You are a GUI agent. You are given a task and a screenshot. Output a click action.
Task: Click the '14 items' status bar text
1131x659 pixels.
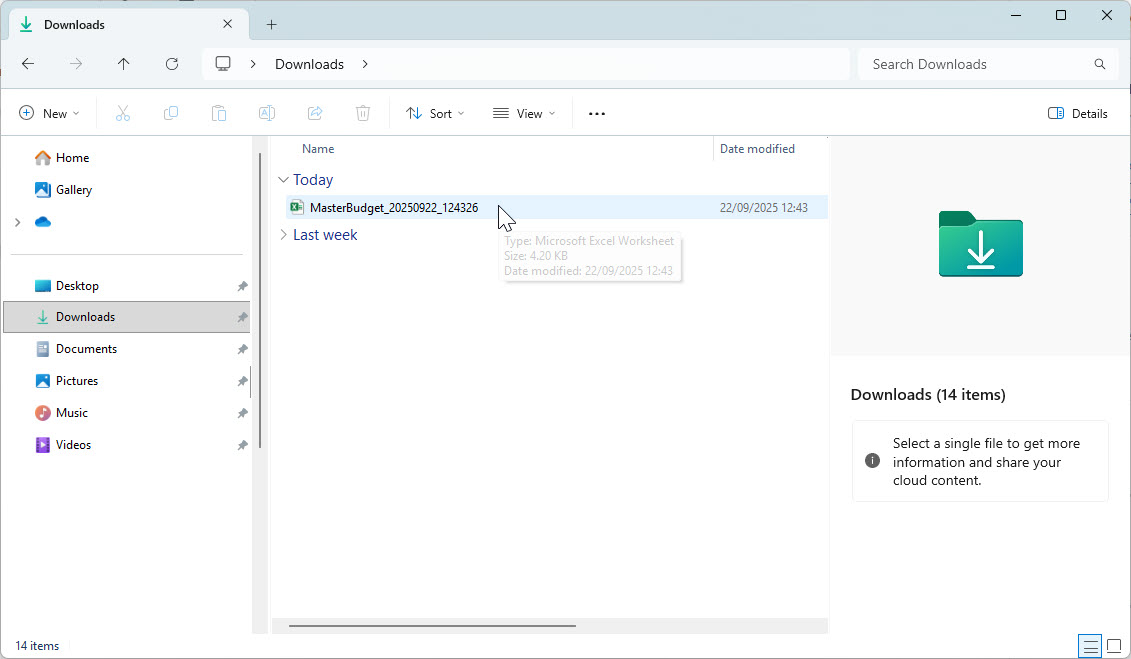point(38,646)
